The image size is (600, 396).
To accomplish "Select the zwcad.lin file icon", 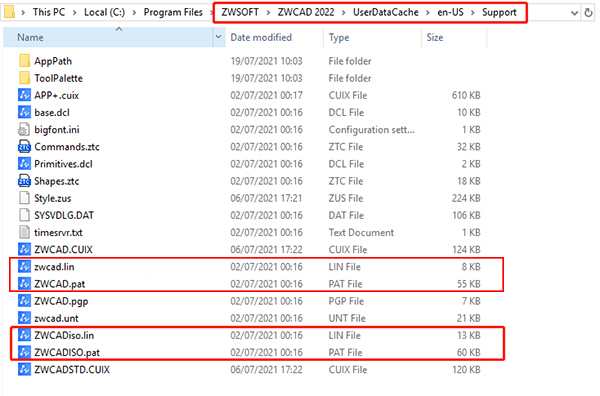I will (x=24, y=266).
